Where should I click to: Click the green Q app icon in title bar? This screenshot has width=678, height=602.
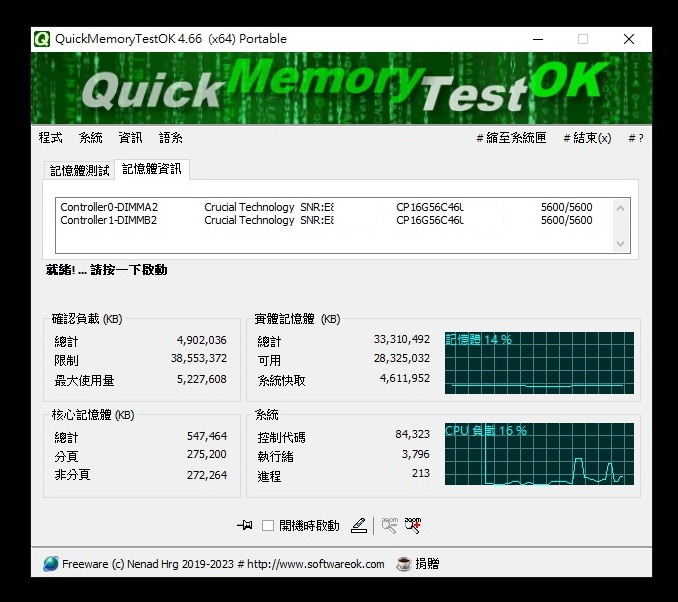[x=42, y=39]
